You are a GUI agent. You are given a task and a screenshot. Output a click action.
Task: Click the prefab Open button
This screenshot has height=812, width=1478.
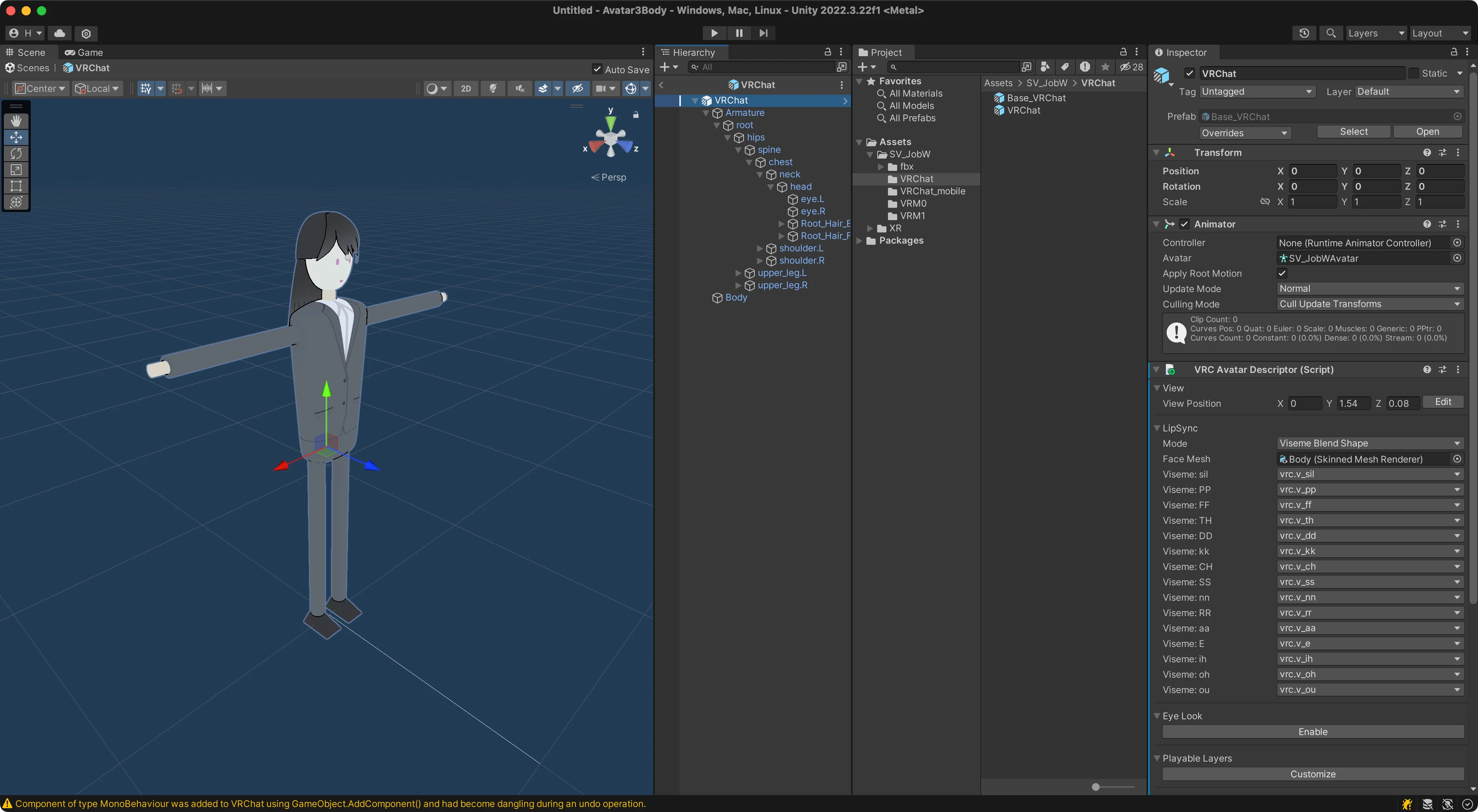point(1428,132)
